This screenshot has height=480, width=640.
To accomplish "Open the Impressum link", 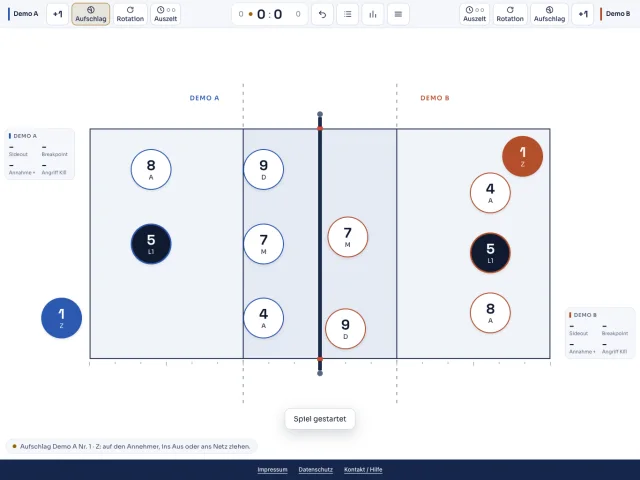I will tap(272, 470).
